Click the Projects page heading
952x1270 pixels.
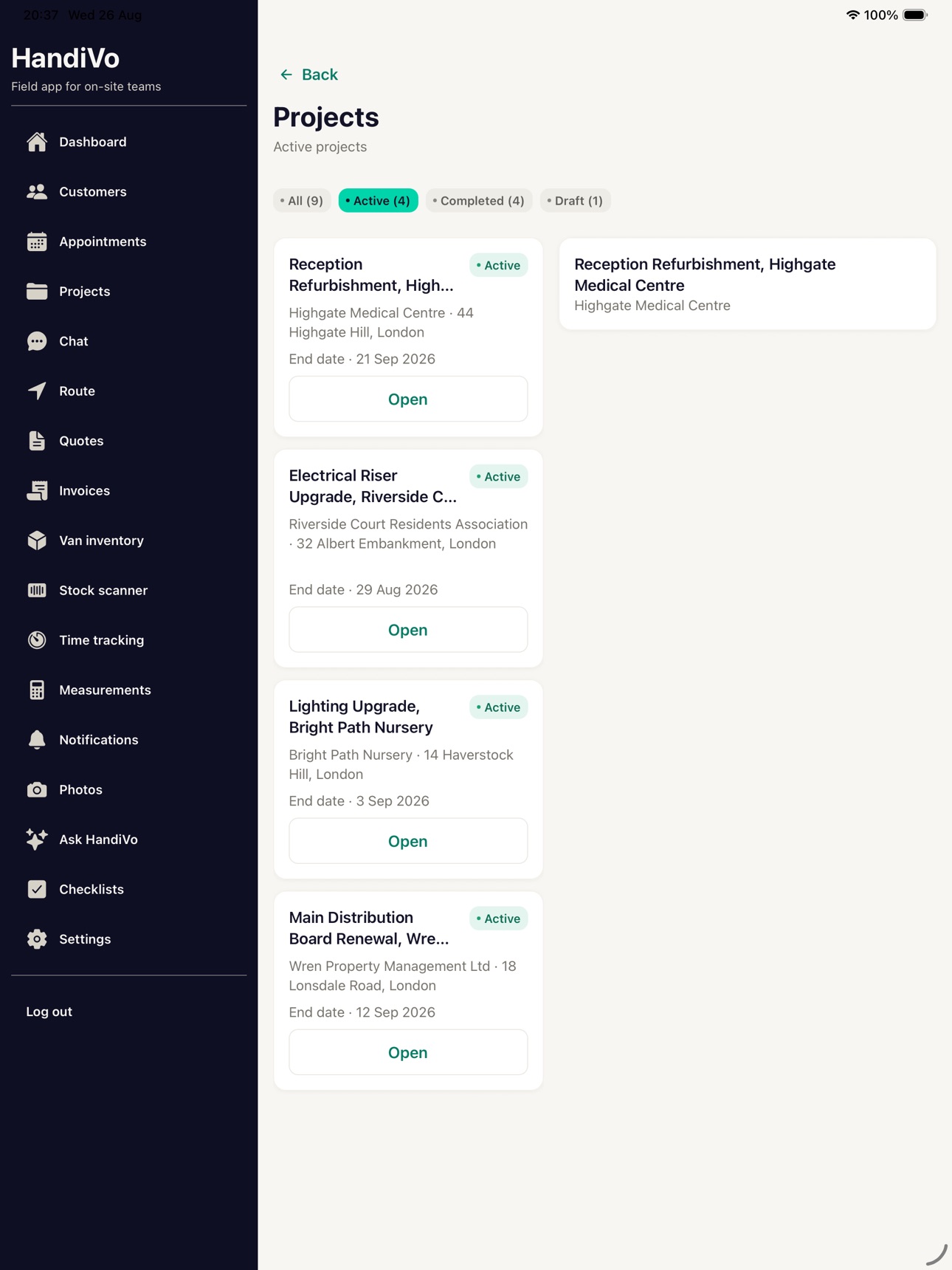[x=325, y=117]
